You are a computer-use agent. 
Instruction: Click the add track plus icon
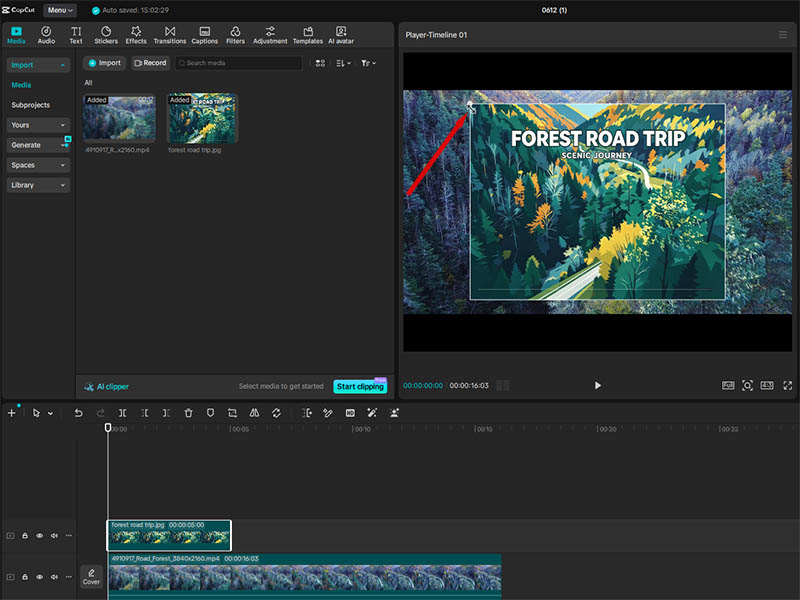(x=11, y=413)
